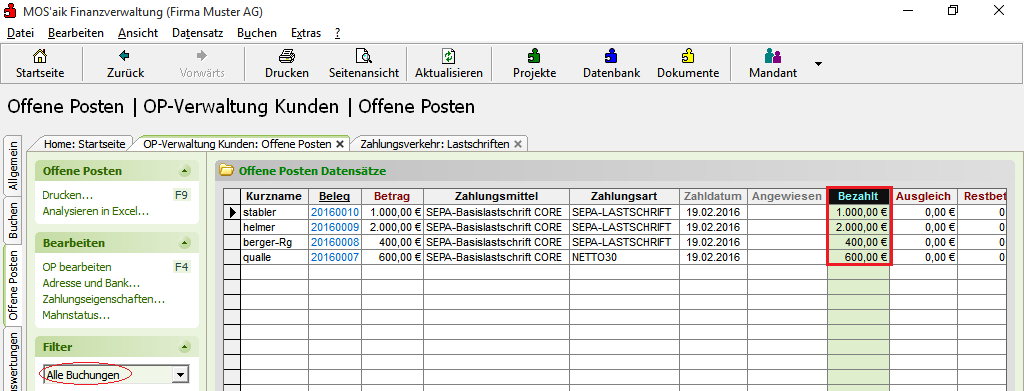
Task: Expand the Mandant dropdown arrow
Action: 818,64
